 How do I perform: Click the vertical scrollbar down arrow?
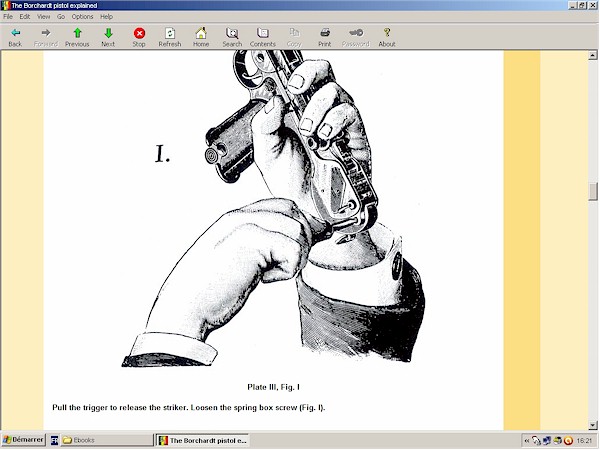(593, 425)
